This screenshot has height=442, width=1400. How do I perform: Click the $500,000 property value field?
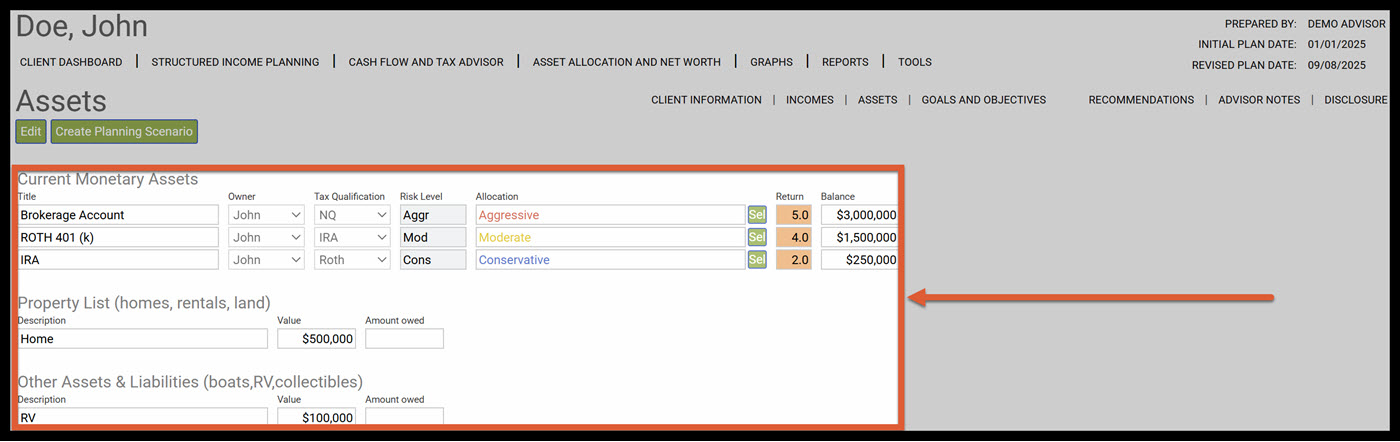coord(316,339)
